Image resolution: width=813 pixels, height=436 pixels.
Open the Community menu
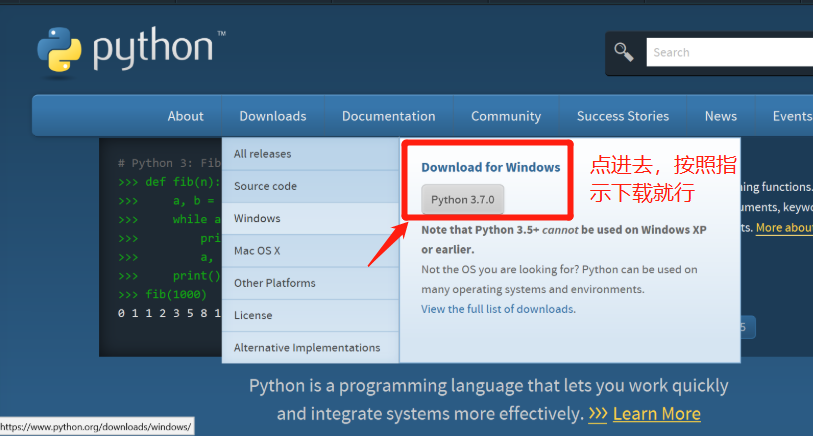tap(506, 116)
